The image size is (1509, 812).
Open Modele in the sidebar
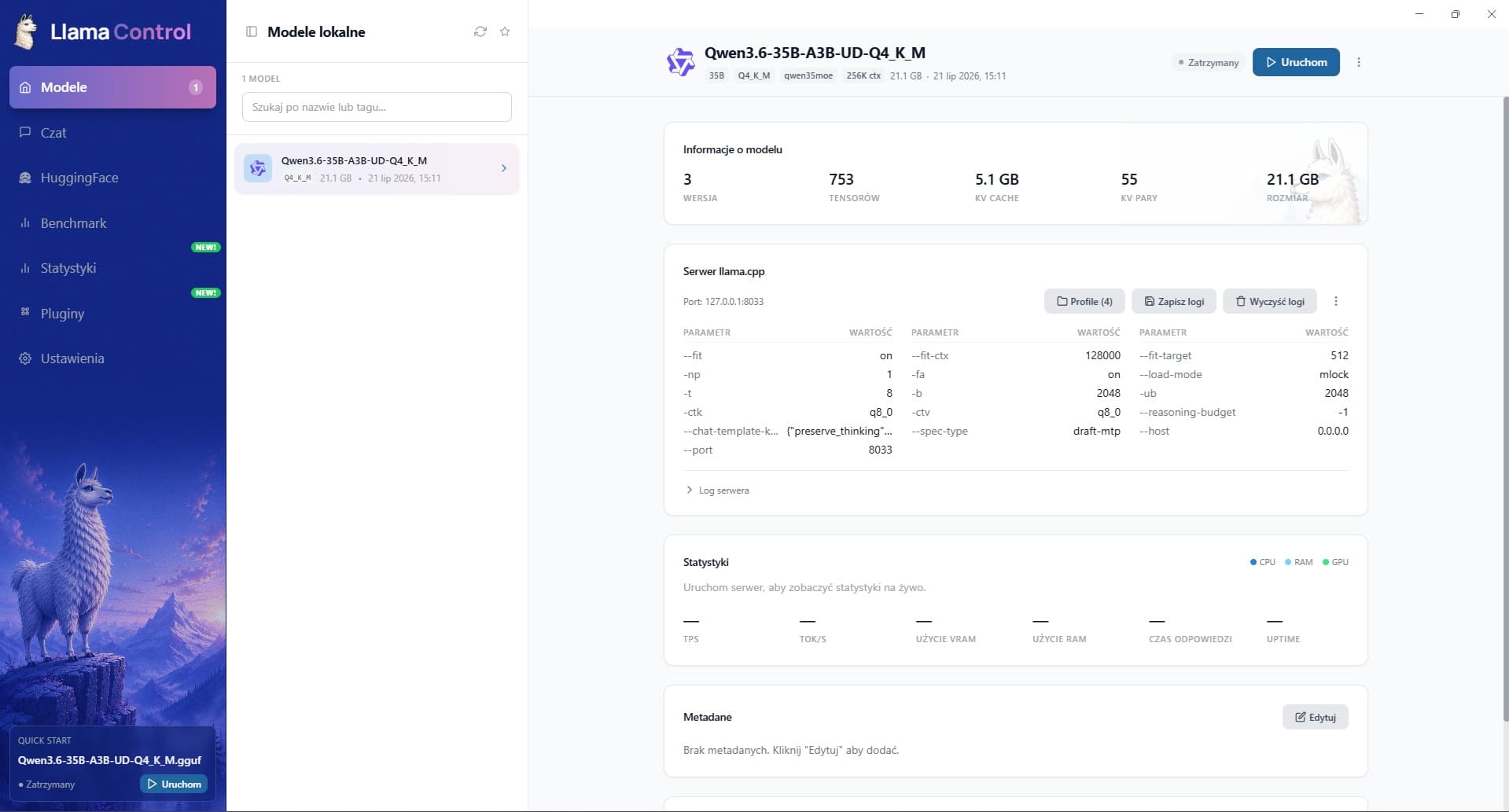pos(112,87)
